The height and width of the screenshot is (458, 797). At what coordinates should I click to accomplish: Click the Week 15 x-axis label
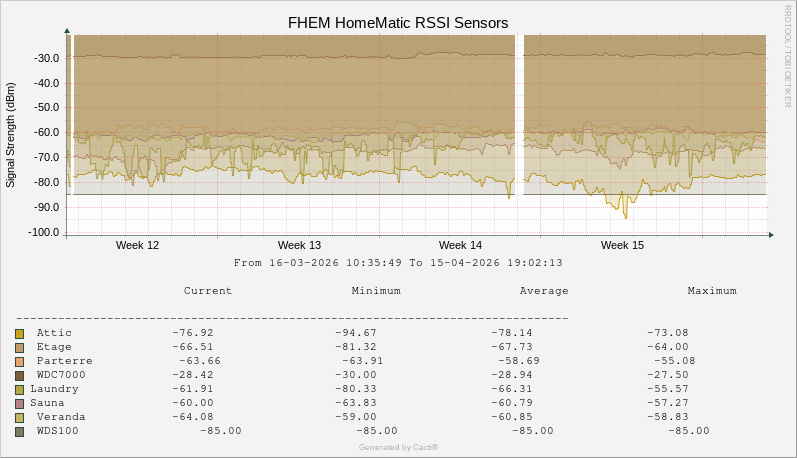622,245
